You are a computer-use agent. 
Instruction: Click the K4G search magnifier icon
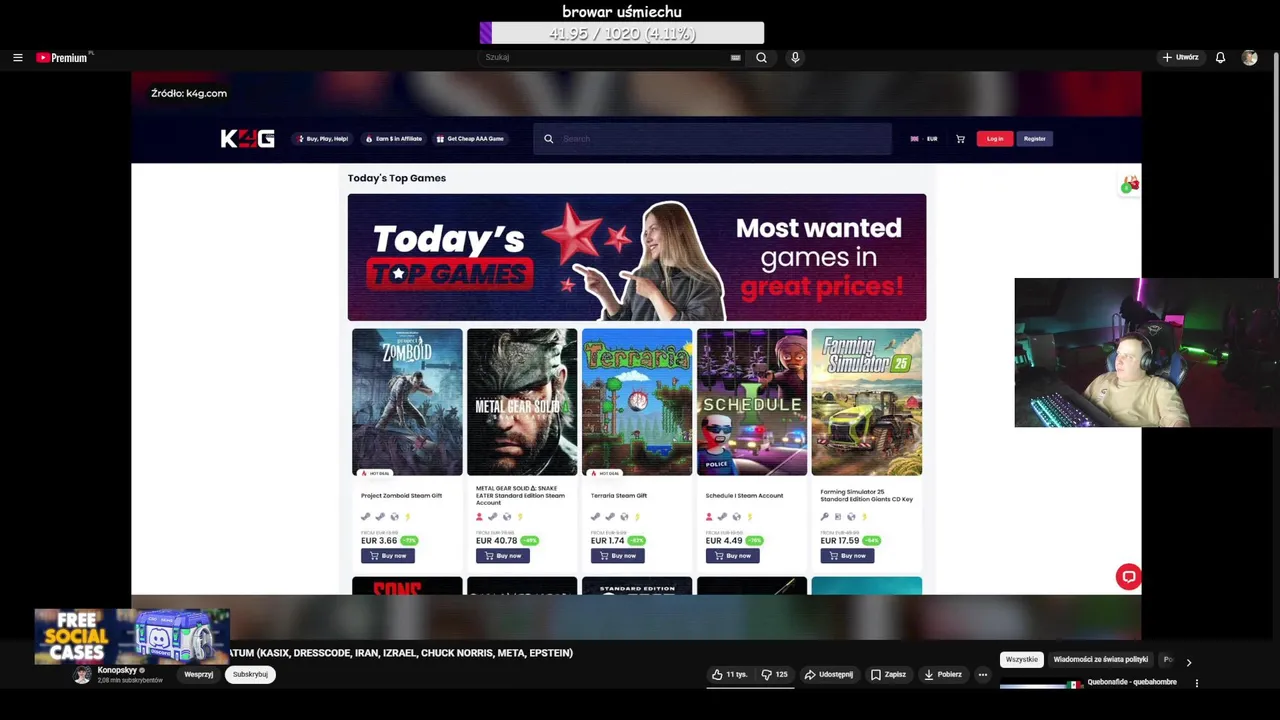548,139
